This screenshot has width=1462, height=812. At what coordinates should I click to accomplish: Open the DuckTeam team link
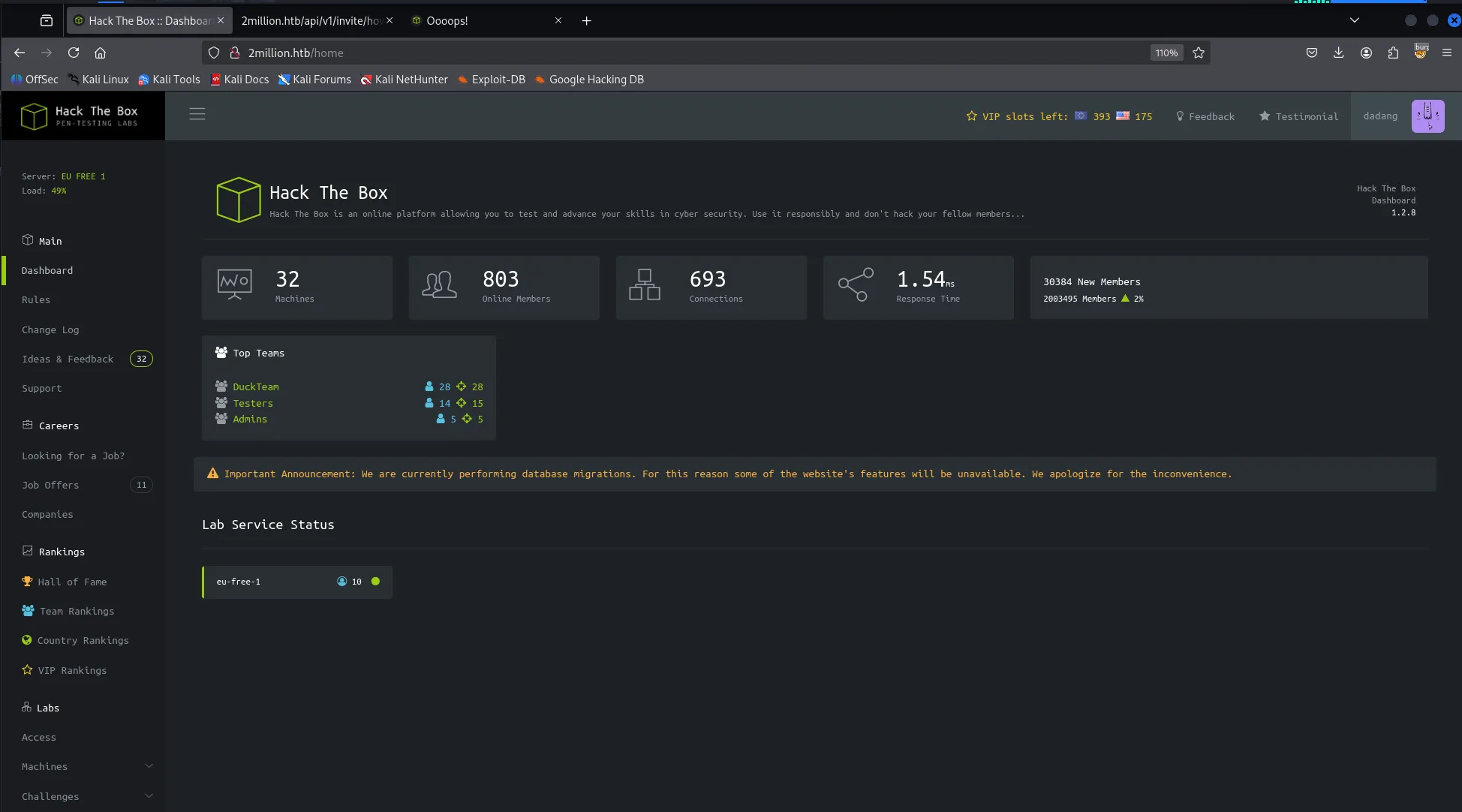coord(255,387)
